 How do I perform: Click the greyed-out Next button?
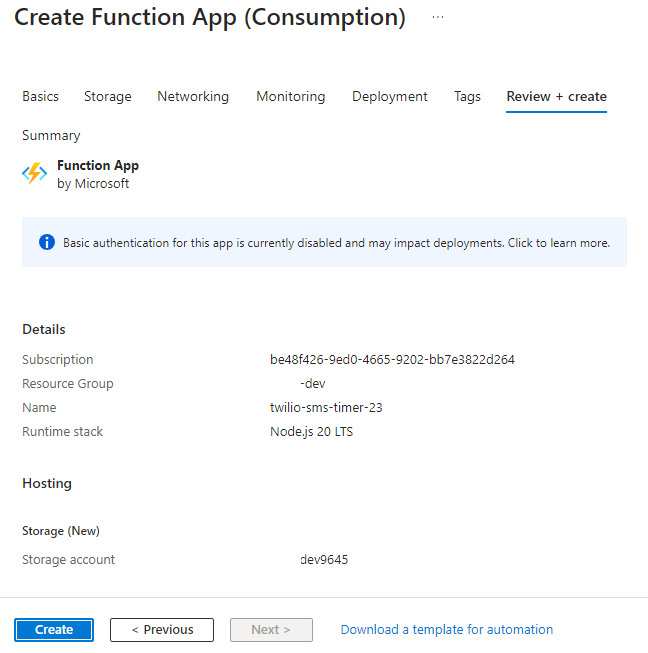271,630
